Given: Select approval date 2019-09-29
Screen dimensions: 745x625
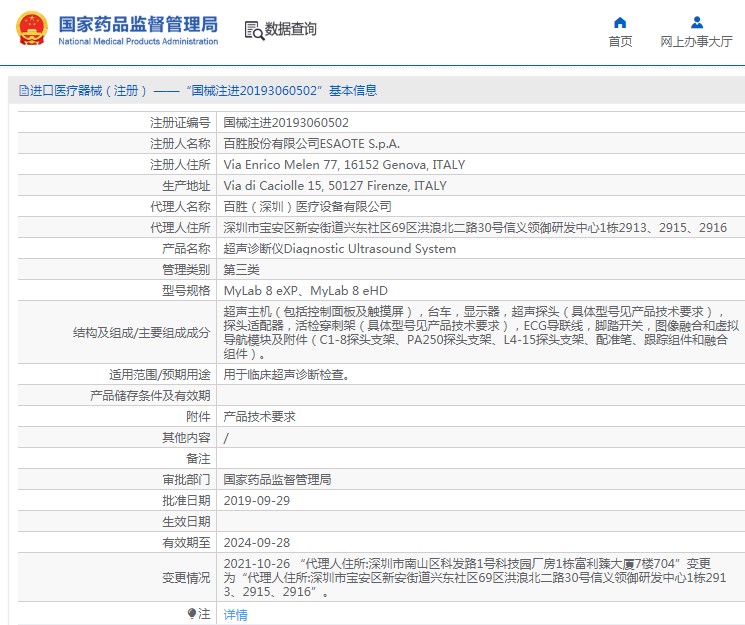Looking at the screenshot, I should [257, 500].
